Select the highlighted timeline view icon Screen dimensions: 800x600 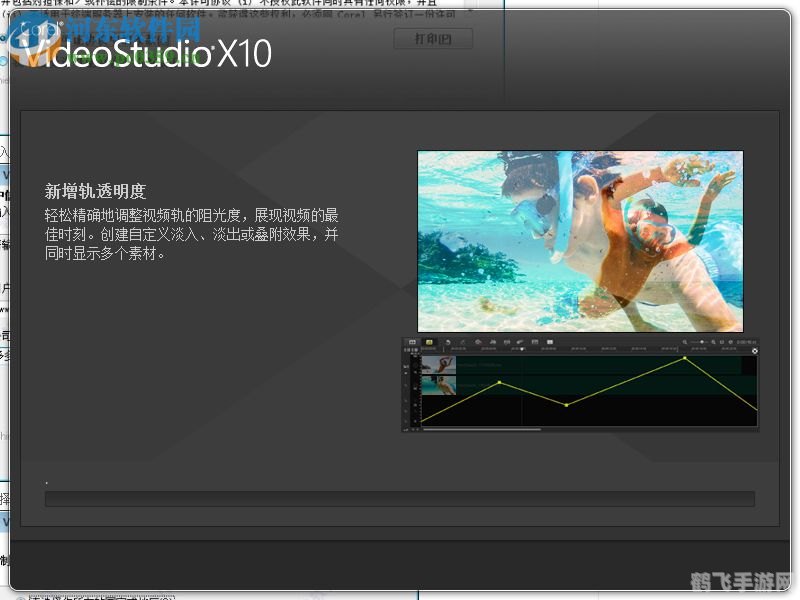pos(428,342)
